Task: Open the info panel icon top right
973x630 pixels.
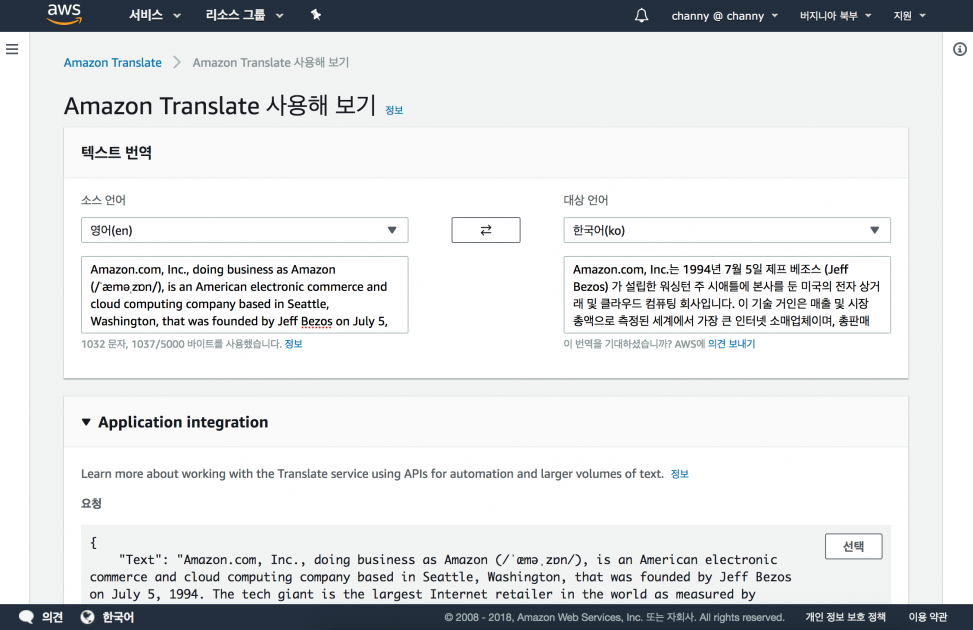Action: click(960, 48)
